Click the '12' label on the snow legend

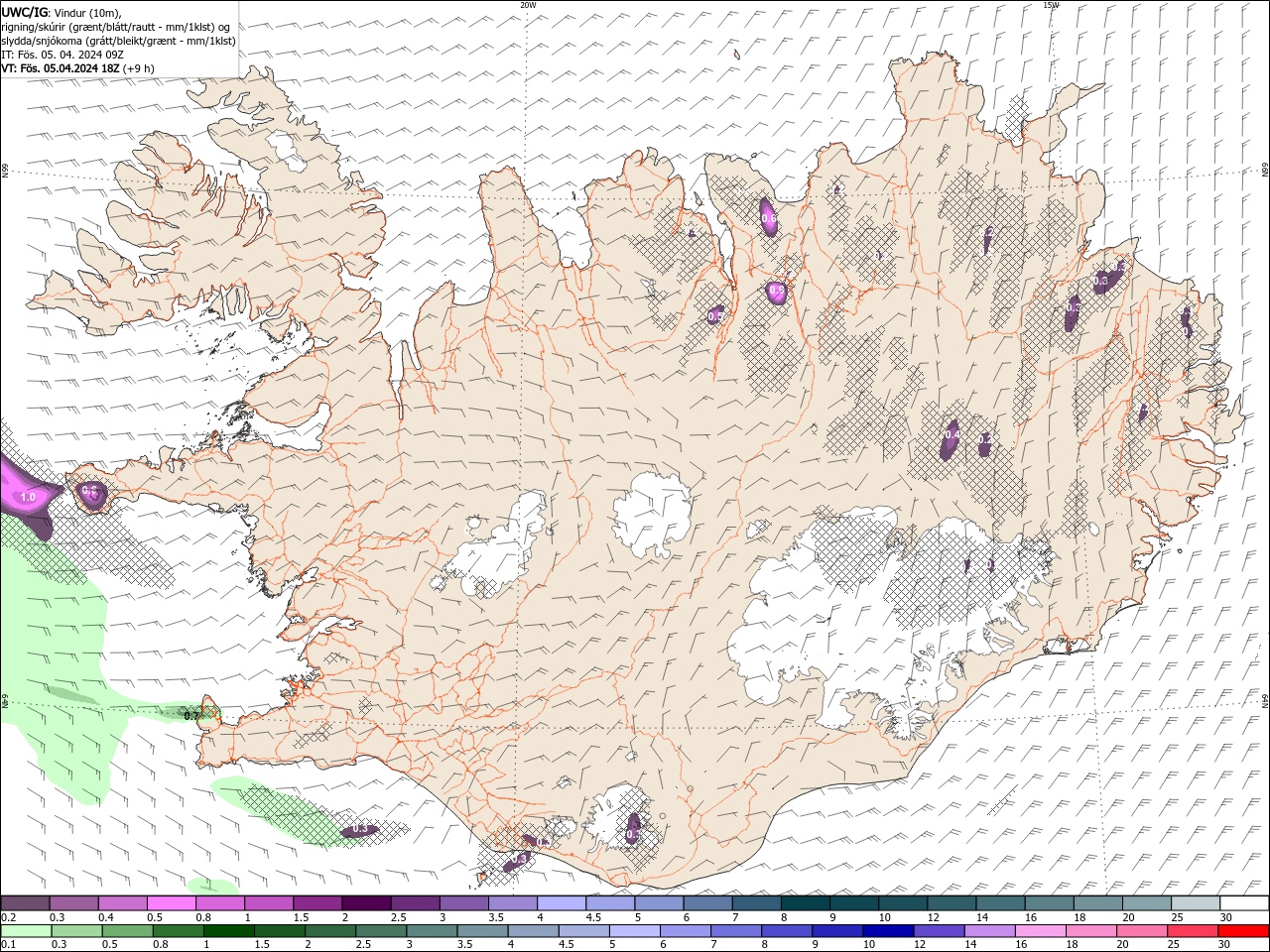tap(932, 917)
